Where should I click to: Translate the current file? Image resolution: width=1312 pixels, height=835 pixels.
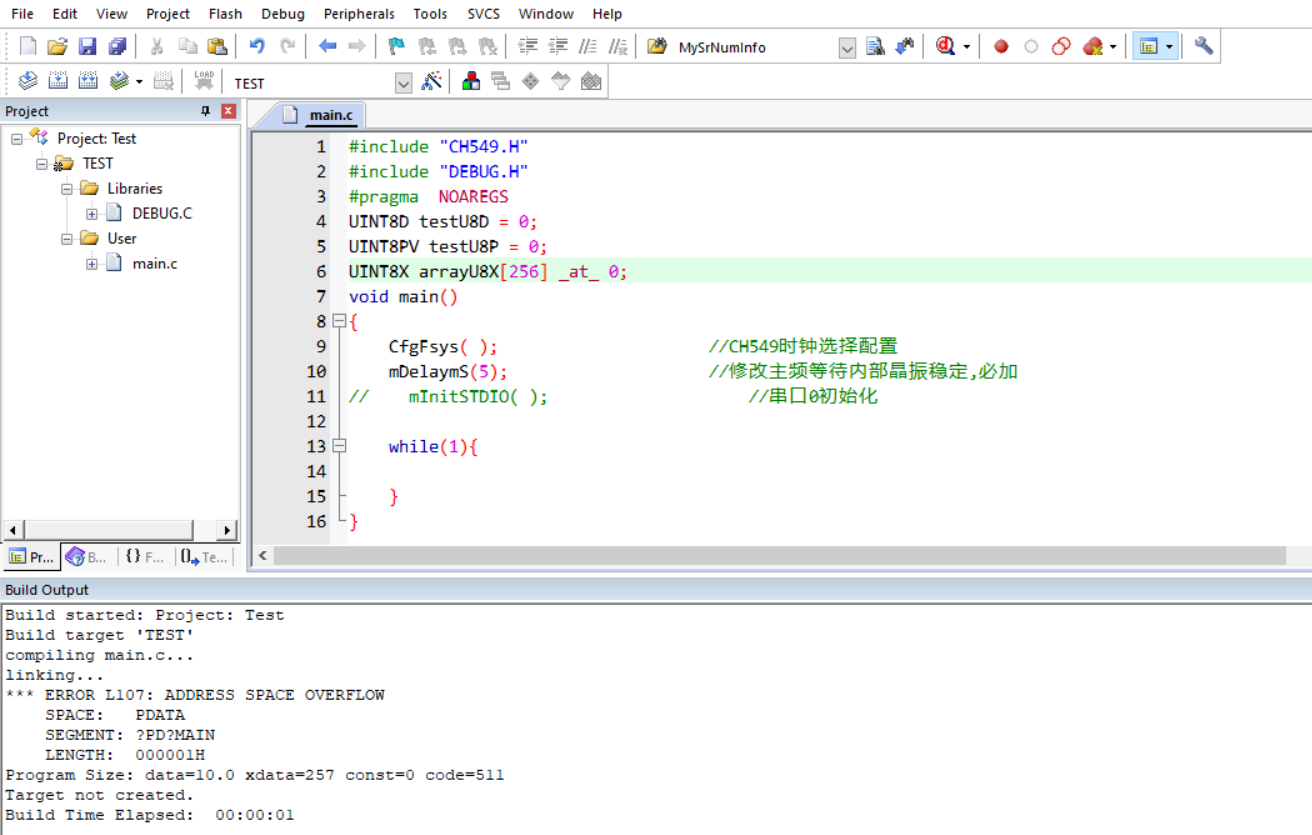tap(28, 82)
